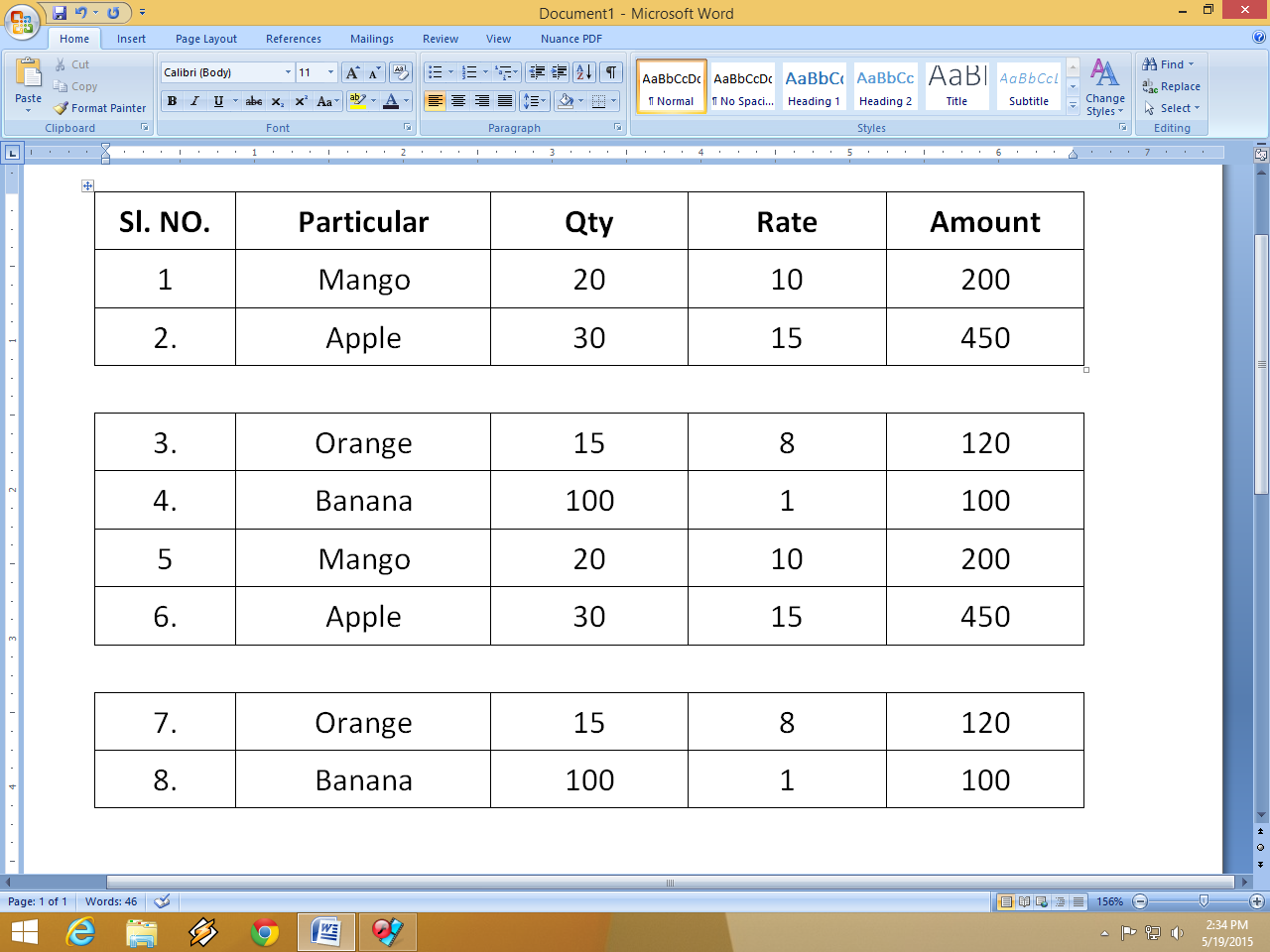Open the Font Color dropdown arrow
Viewport: 1270px width, 952px height.
click(406, 101)
